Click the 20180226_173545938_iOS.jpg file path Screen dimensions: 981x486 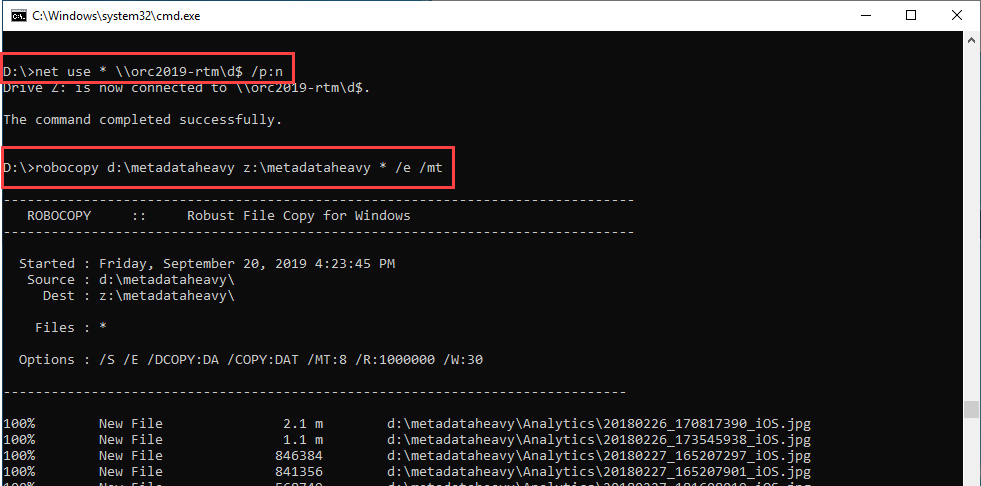[599, 440]
